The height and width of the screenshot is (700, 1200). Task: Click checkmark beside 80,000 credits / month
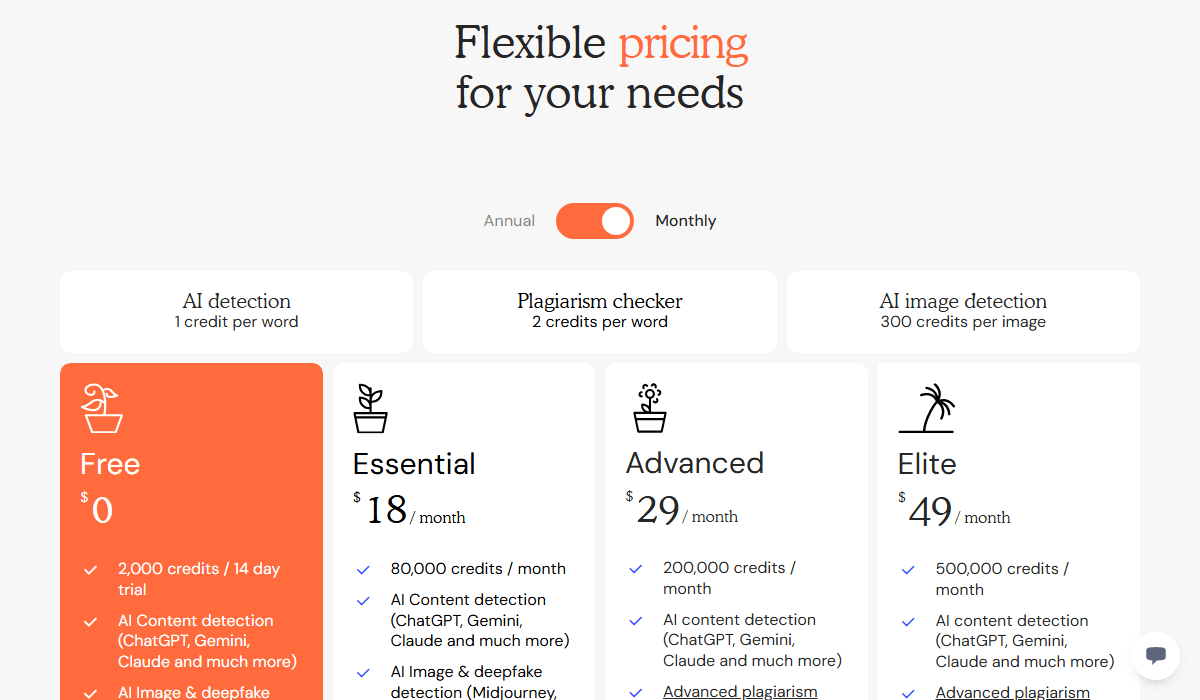coord(364,569)
